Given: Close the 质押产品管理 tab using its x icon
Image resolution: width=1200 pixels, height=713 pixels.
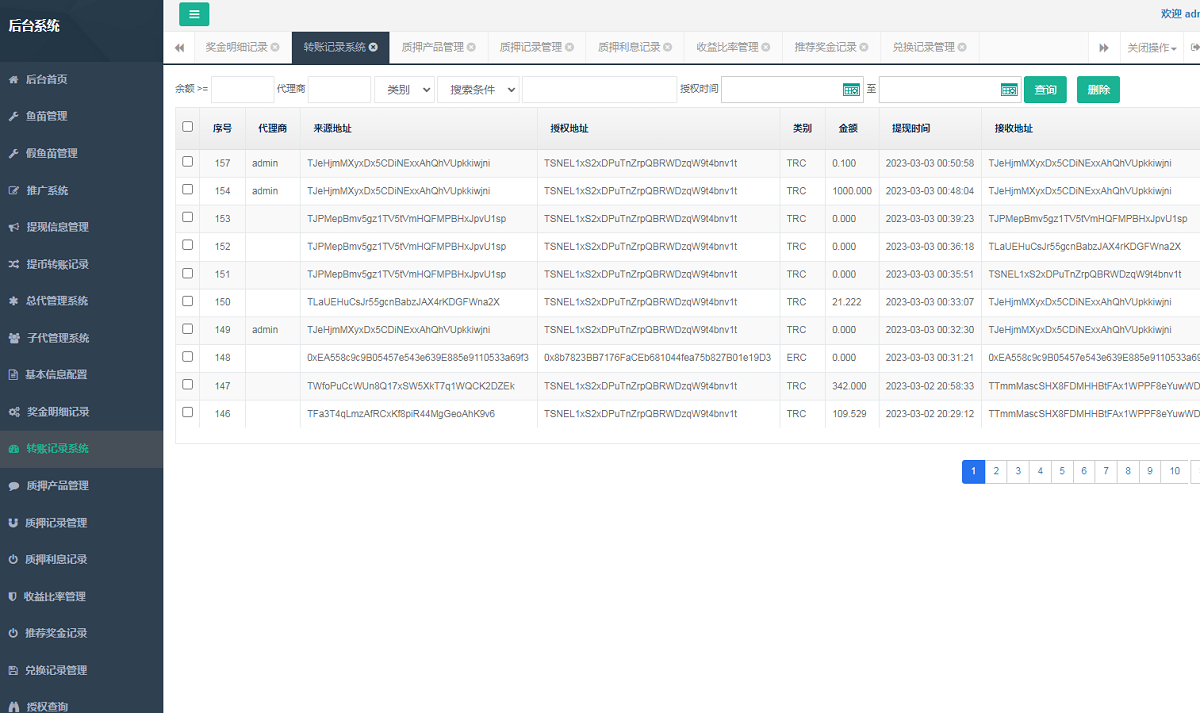Looking at the screenshot, I should 471,47.
